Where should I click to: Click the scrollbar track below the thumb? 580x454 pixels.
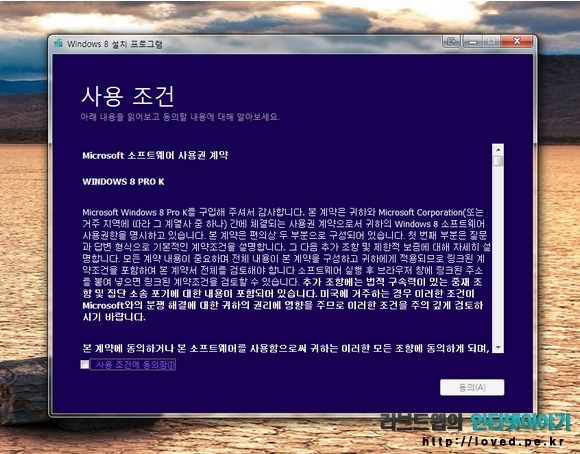pyautogui.click(x=498, y=254)
